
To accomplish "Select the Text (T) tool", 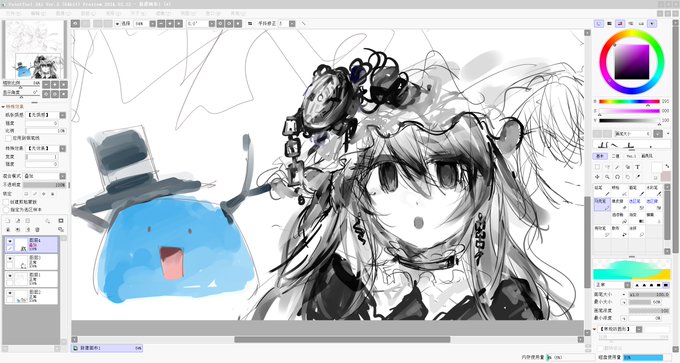I will point(638,167).
